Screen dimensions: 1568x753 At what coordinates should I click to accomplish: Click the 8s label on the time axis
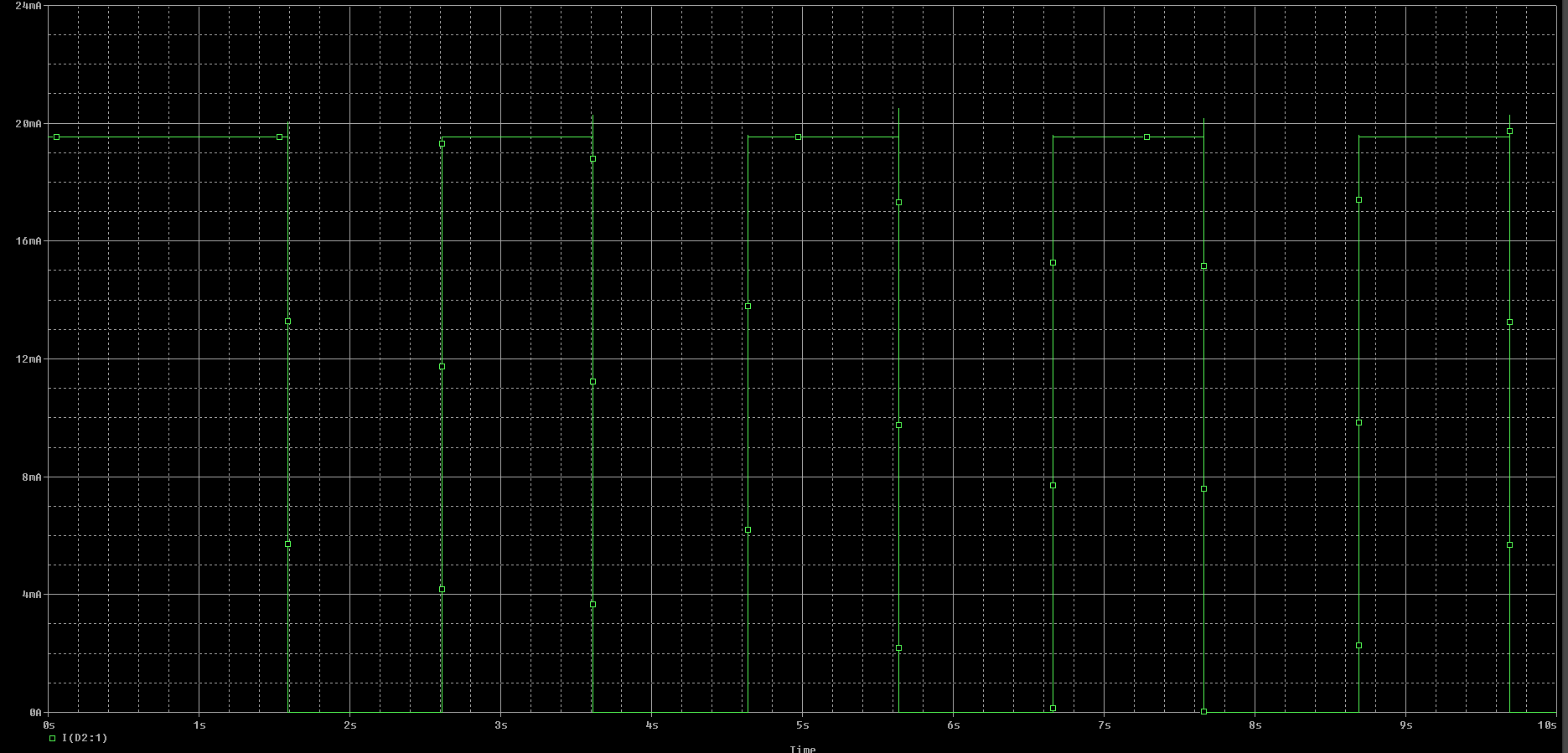tap(1255, 725)
